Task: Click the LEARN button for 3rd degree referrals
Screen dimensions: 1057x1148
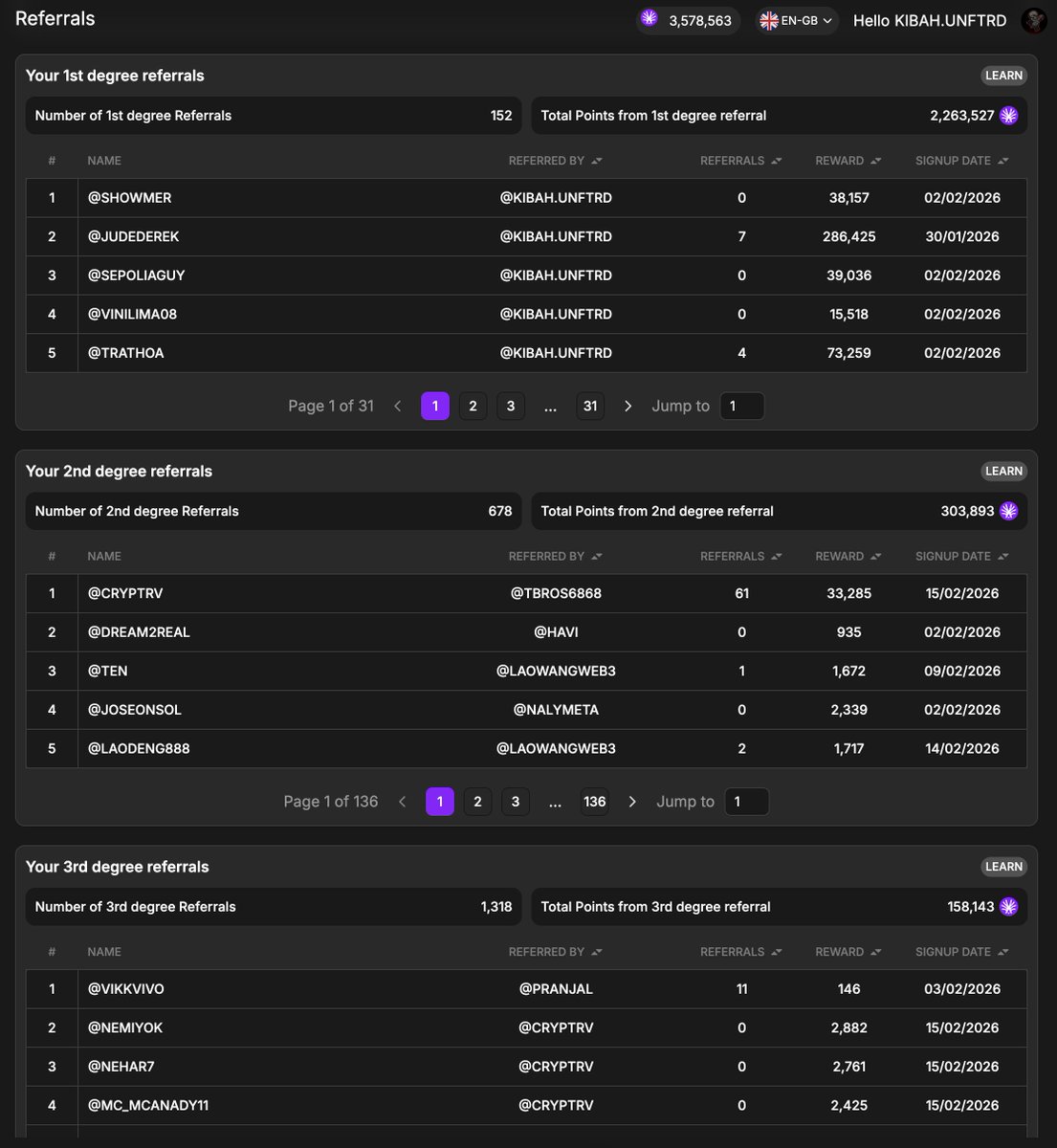Action: 1003,867
